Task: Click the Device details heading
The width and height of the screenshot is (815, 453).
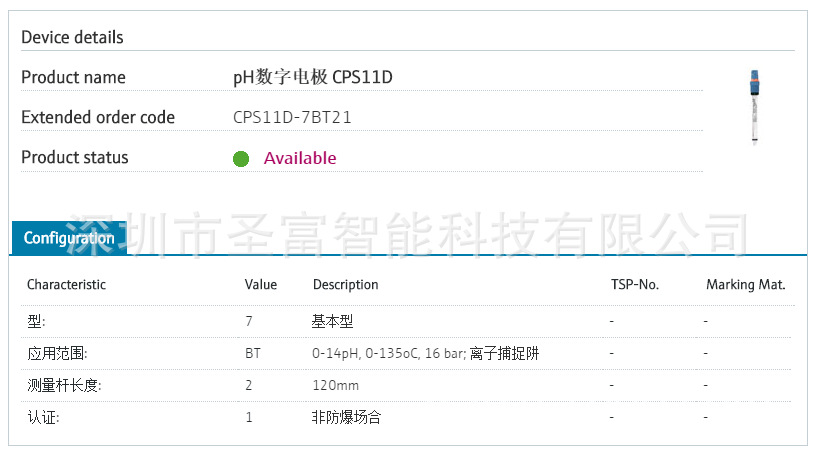Action: coord(73,37)
